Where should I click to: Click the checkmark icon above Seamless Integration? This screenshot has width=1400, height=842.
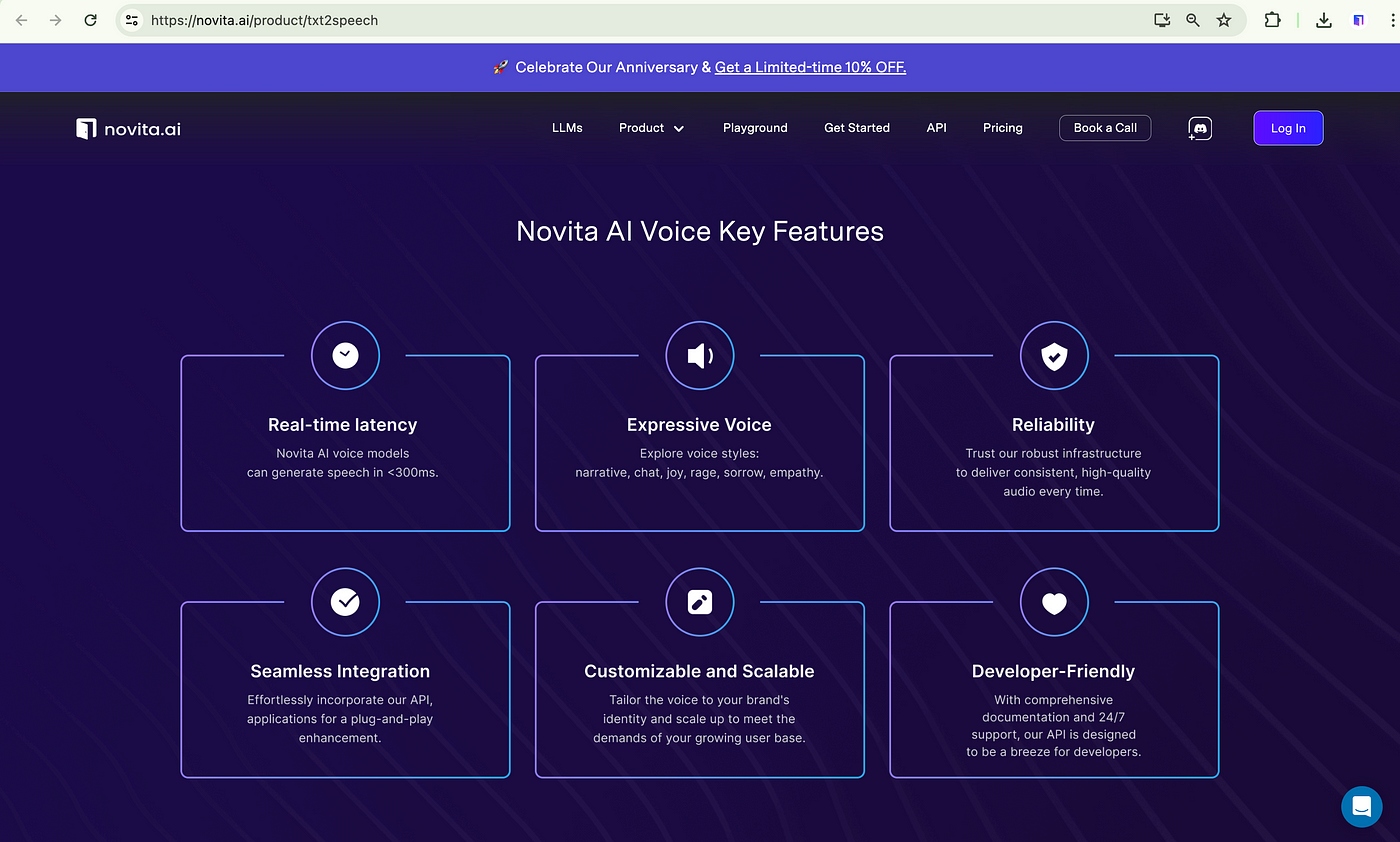[x=345, y=601]
